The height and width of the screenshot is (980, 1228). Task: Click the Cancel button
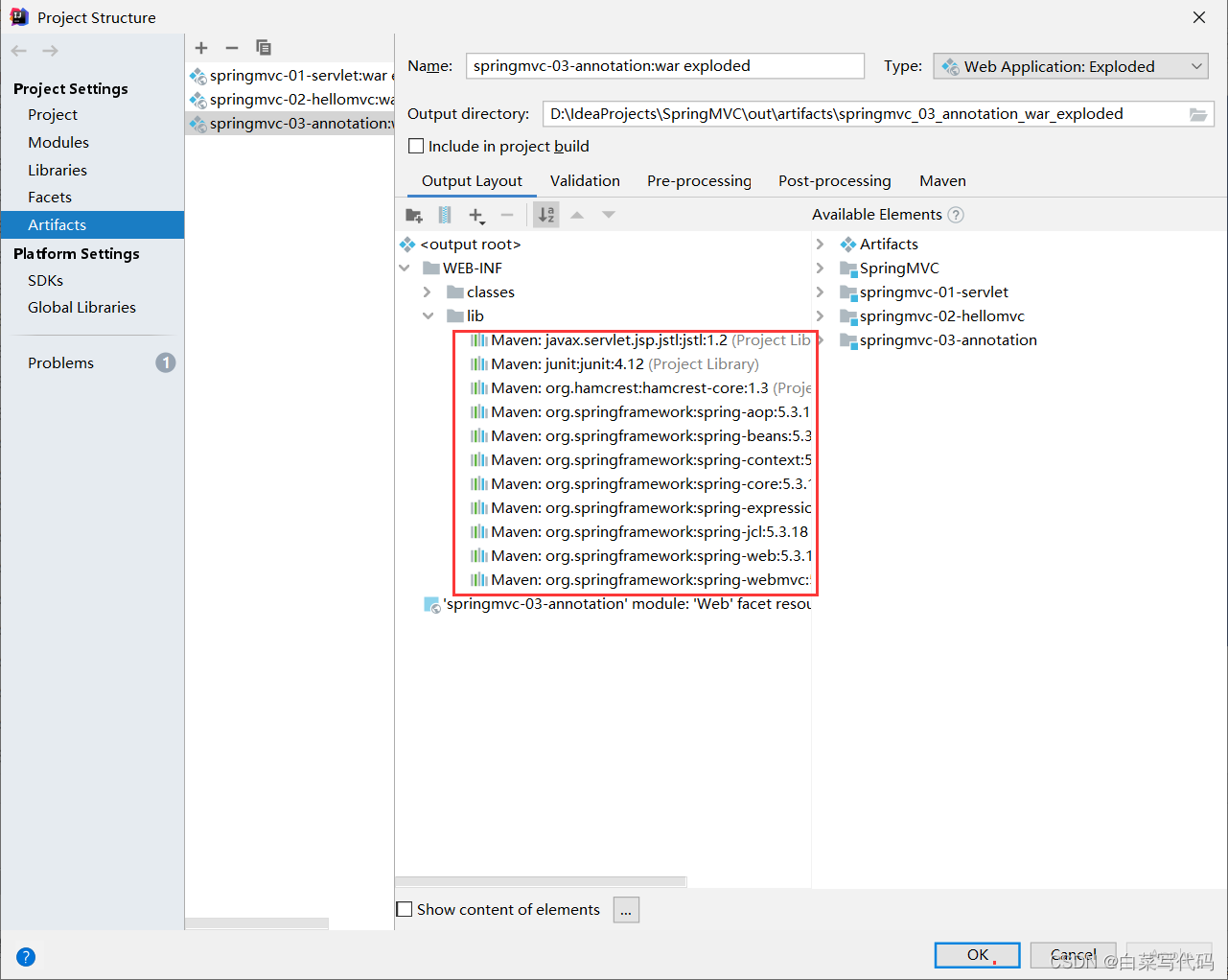click(x=1073, y=955)
